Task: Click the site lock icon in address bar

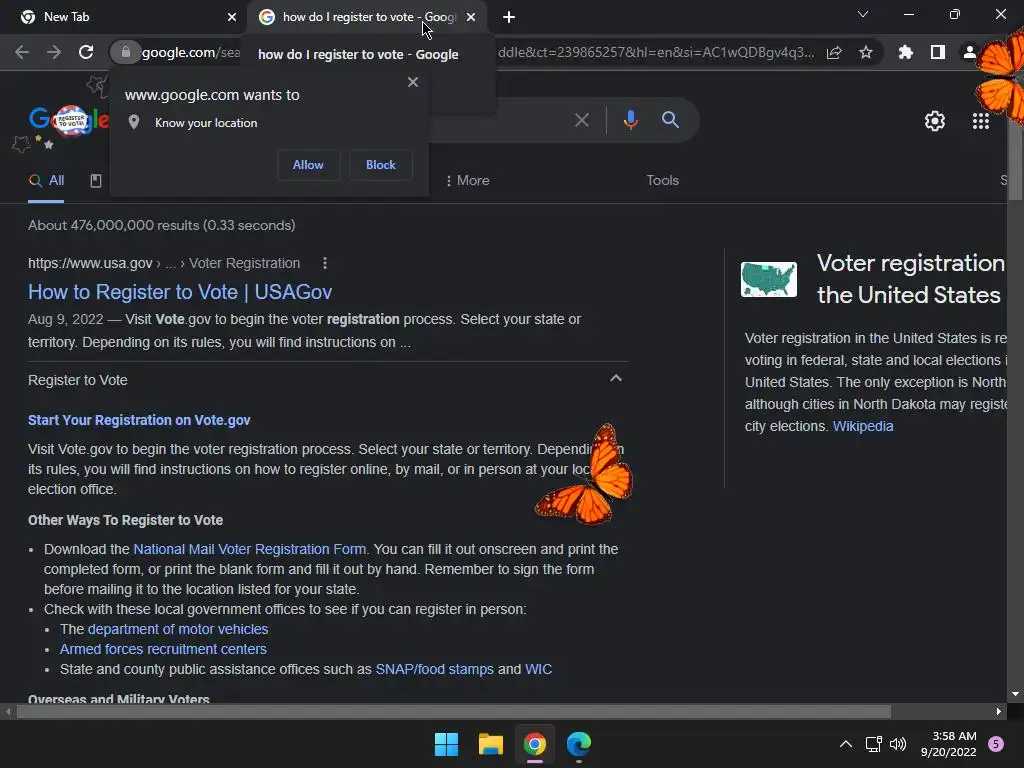Action: coord(125,52)
